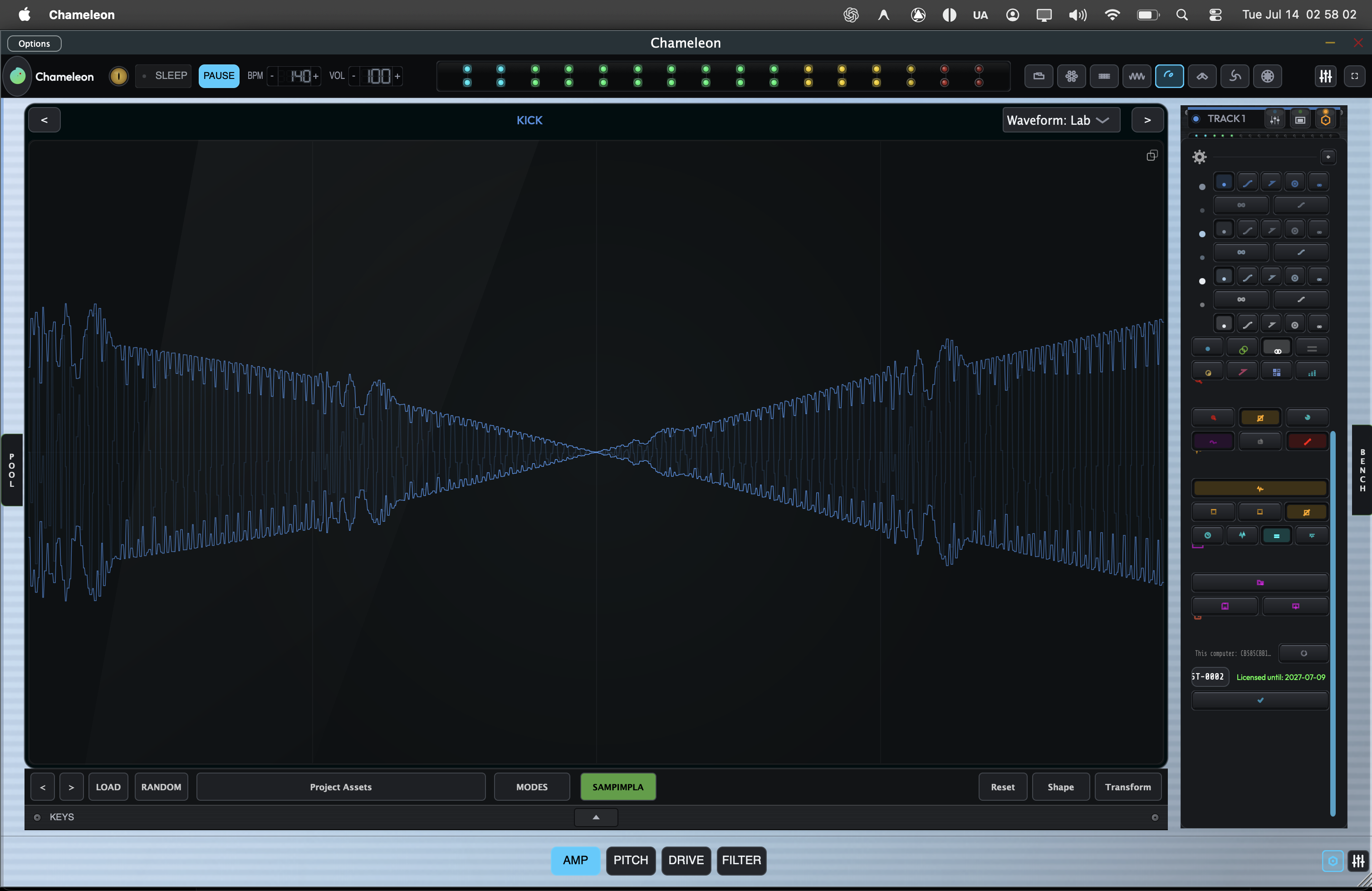Click the copy overlay icon in waveform display

click(x=1152, y=156)
